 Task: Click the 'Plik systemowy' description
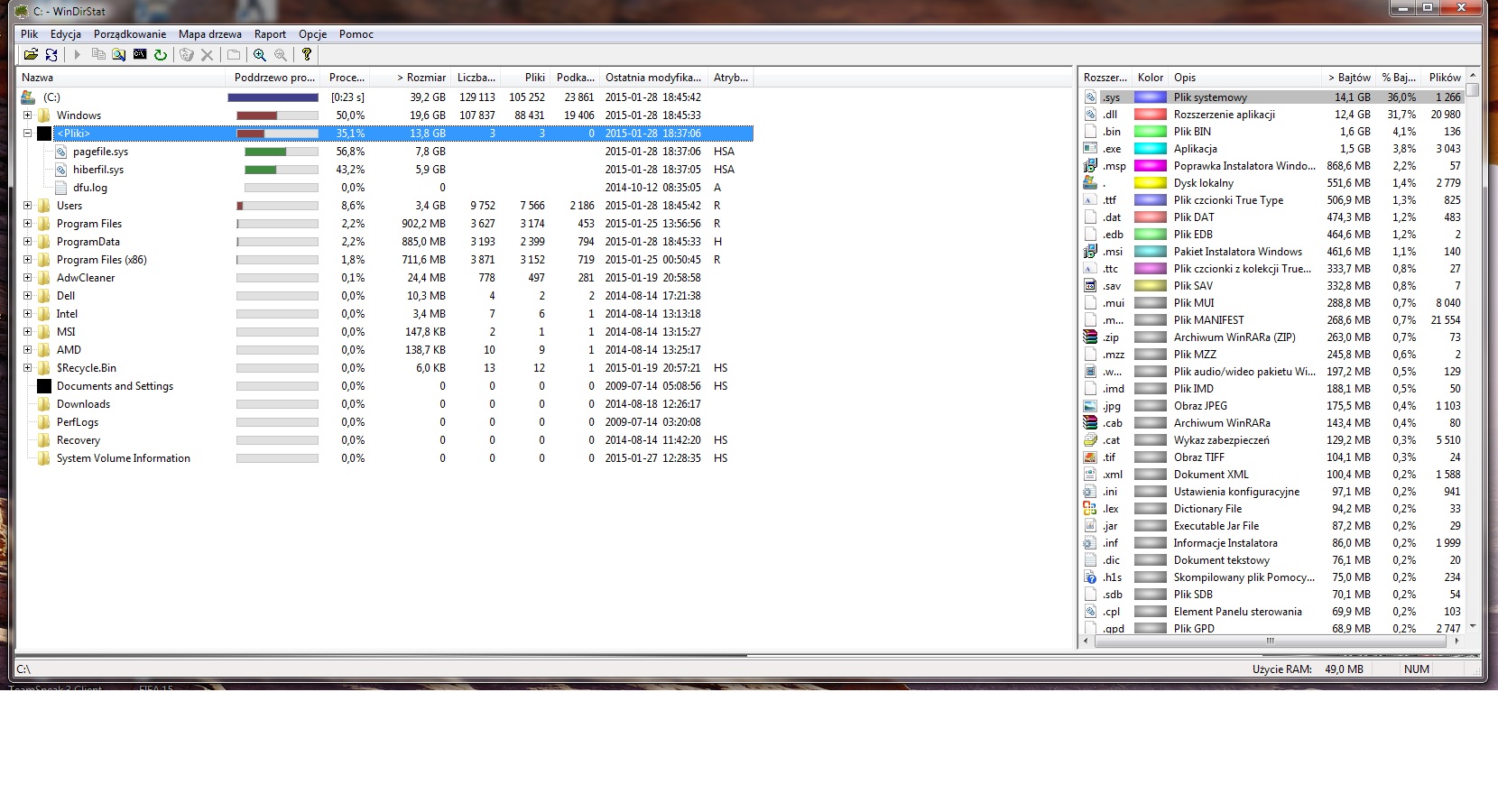pyautogui.click(x=1210, y=97)
